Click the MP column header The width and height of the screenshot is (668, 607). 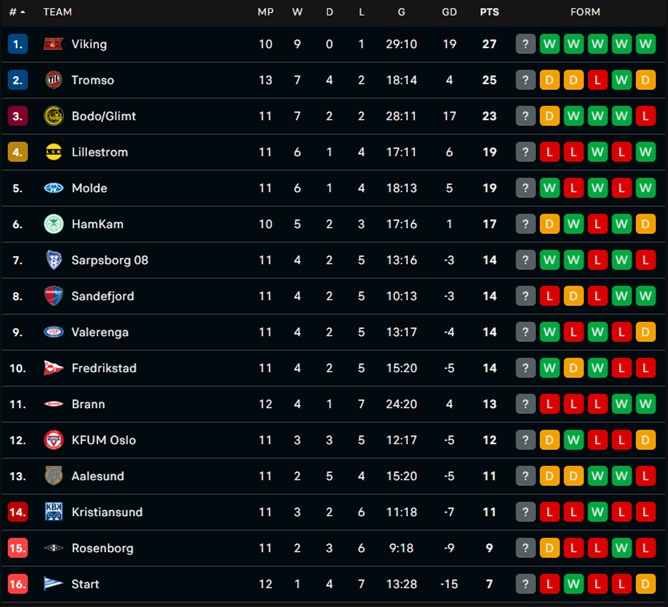point(265,12)
